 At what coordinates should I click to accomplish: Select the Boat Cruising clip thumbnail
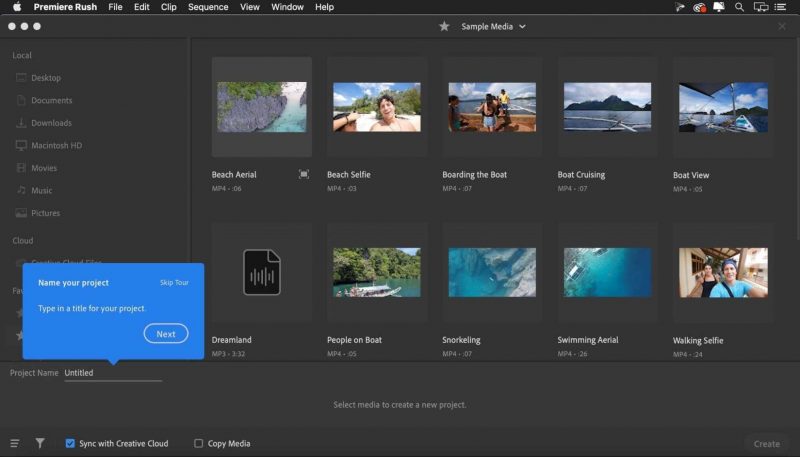607,107
